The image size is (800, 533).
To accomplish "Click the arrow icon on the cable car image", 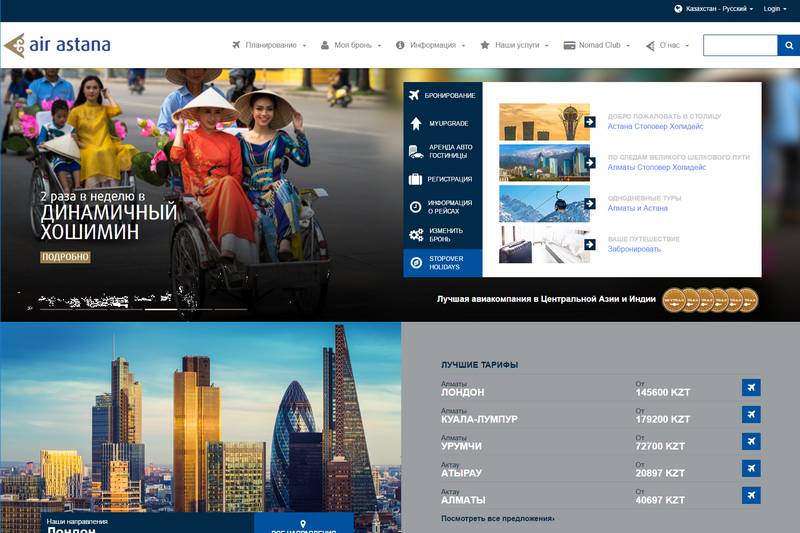I will click(x=590, y=204).
